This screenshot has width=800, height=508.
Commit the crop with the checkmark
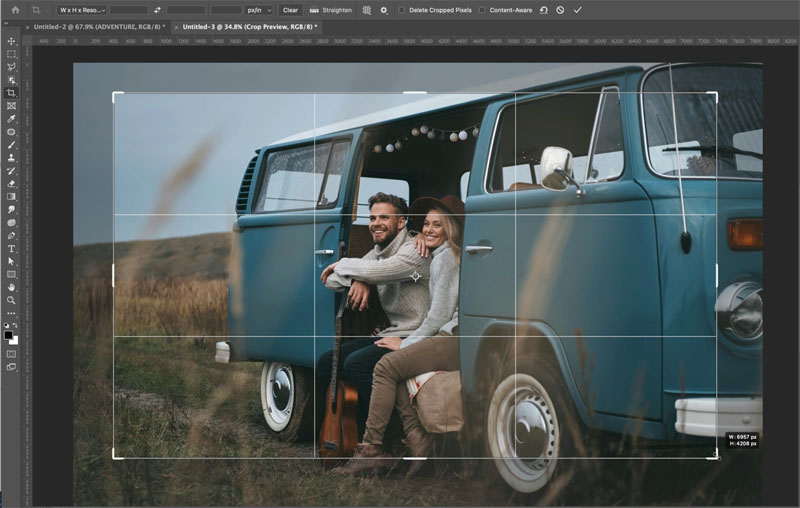[578, 10]
